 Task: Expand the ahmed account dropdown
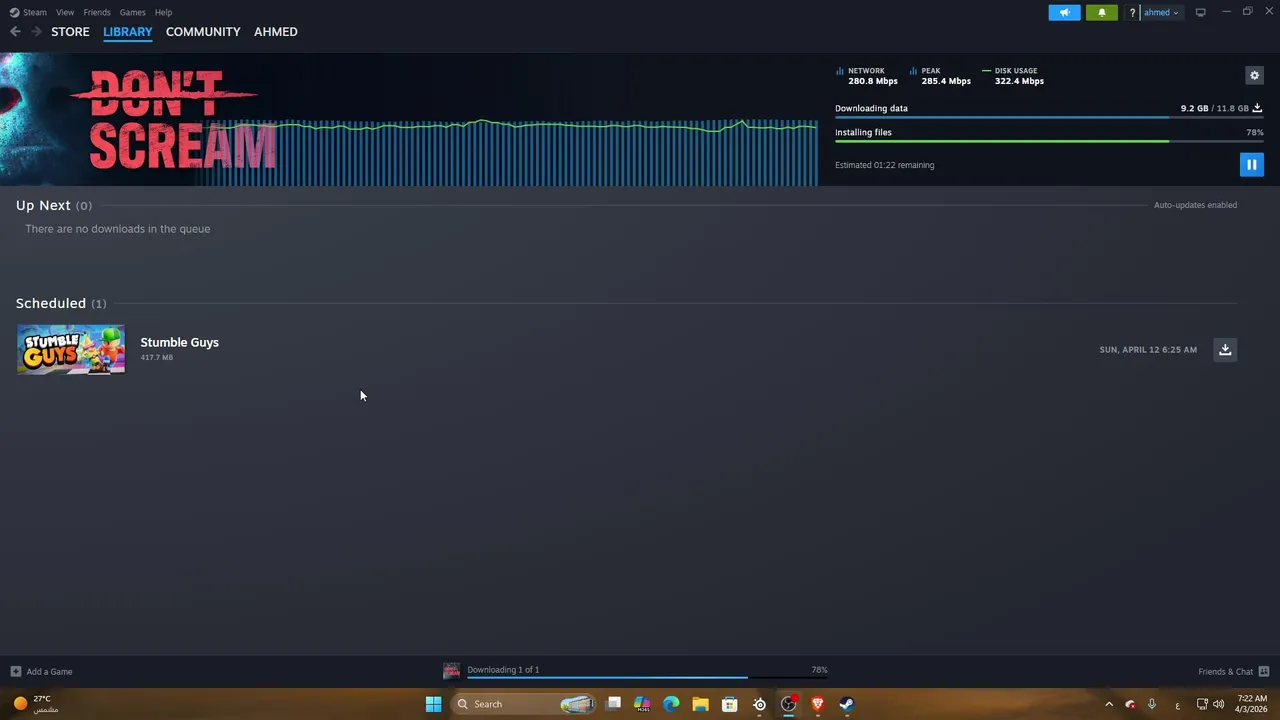[1162, 13]
